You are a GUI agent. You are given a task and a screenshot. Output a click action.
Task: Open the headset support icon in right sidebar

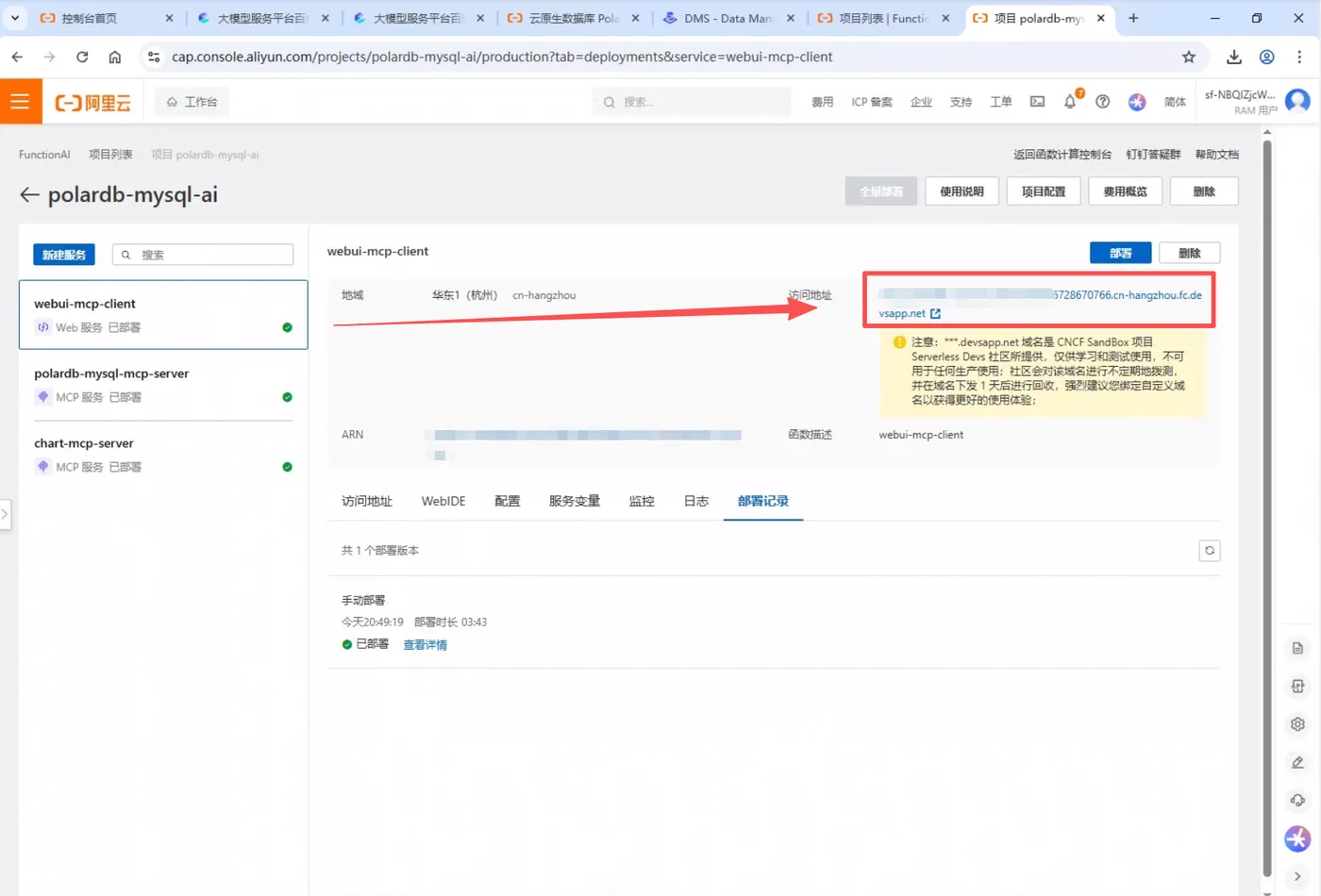pos(1297,800)
